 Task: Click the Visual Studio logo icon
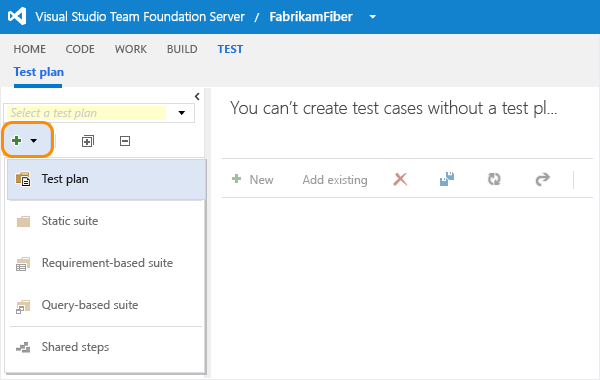pyautogui.click(x=17, y=16)
